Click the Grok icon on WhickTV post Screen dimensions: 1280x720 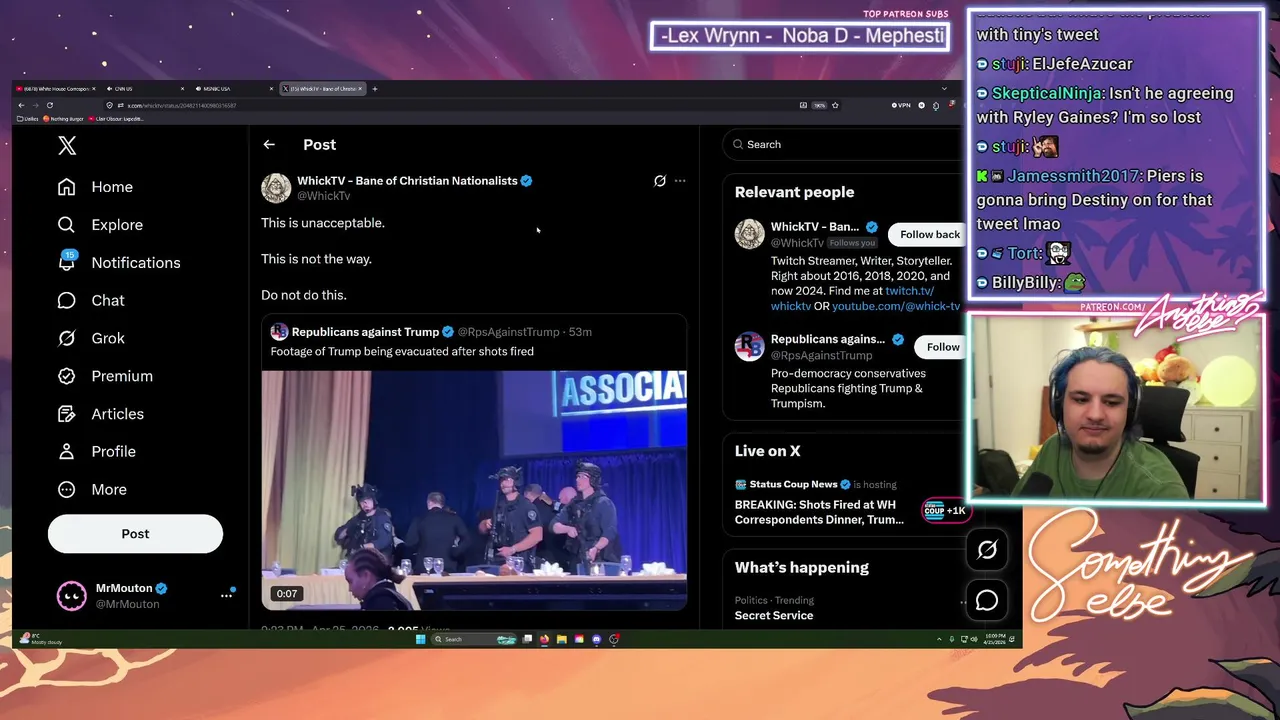tap(660, 181)
